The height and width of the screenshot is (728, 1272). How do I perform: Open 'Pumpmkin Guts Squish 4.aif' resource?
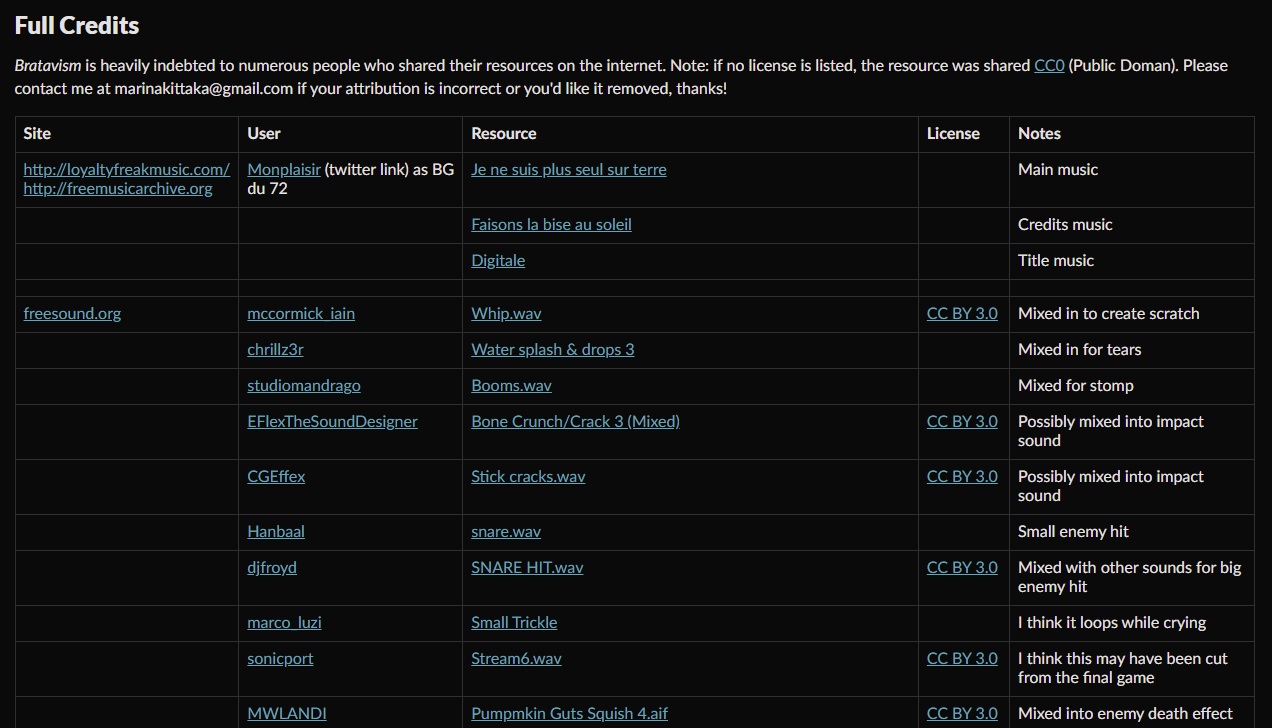569,714
